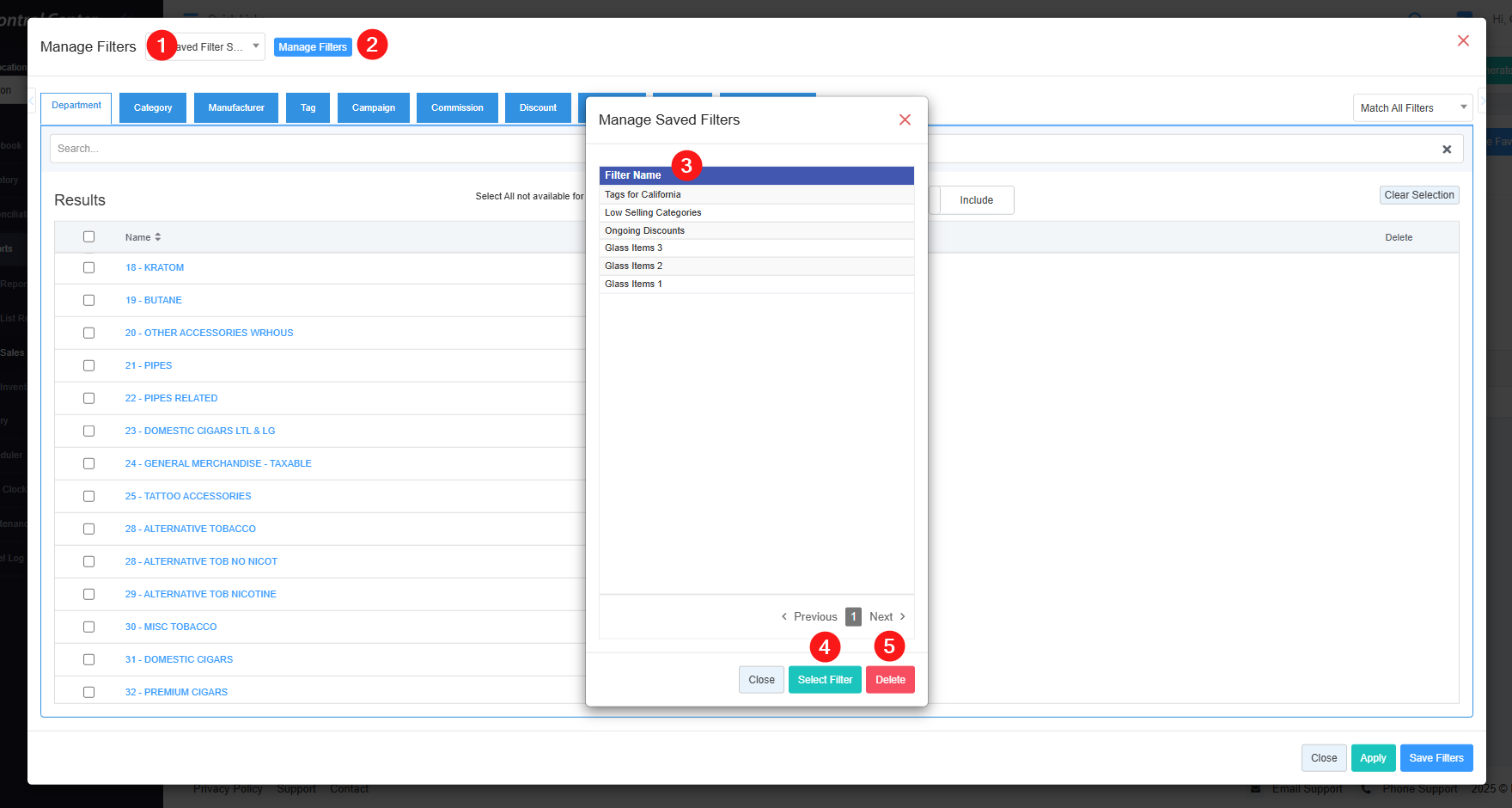Check the 18 - KRATOM checkbox
The width and height of the screenshot is (1512, 808).
(x=88, y=268)
